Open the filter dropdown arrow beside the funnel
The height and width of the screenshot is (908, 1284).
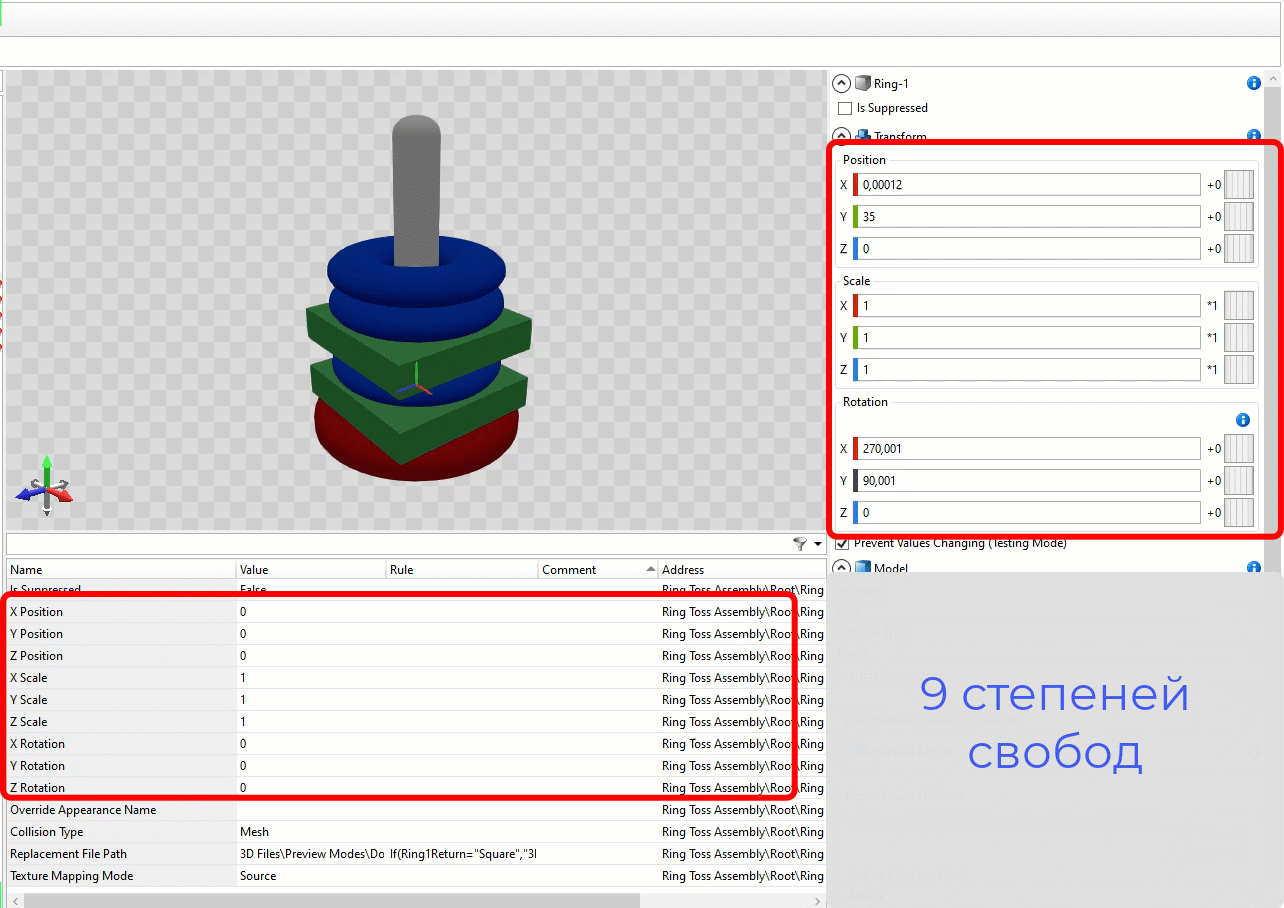818,544
